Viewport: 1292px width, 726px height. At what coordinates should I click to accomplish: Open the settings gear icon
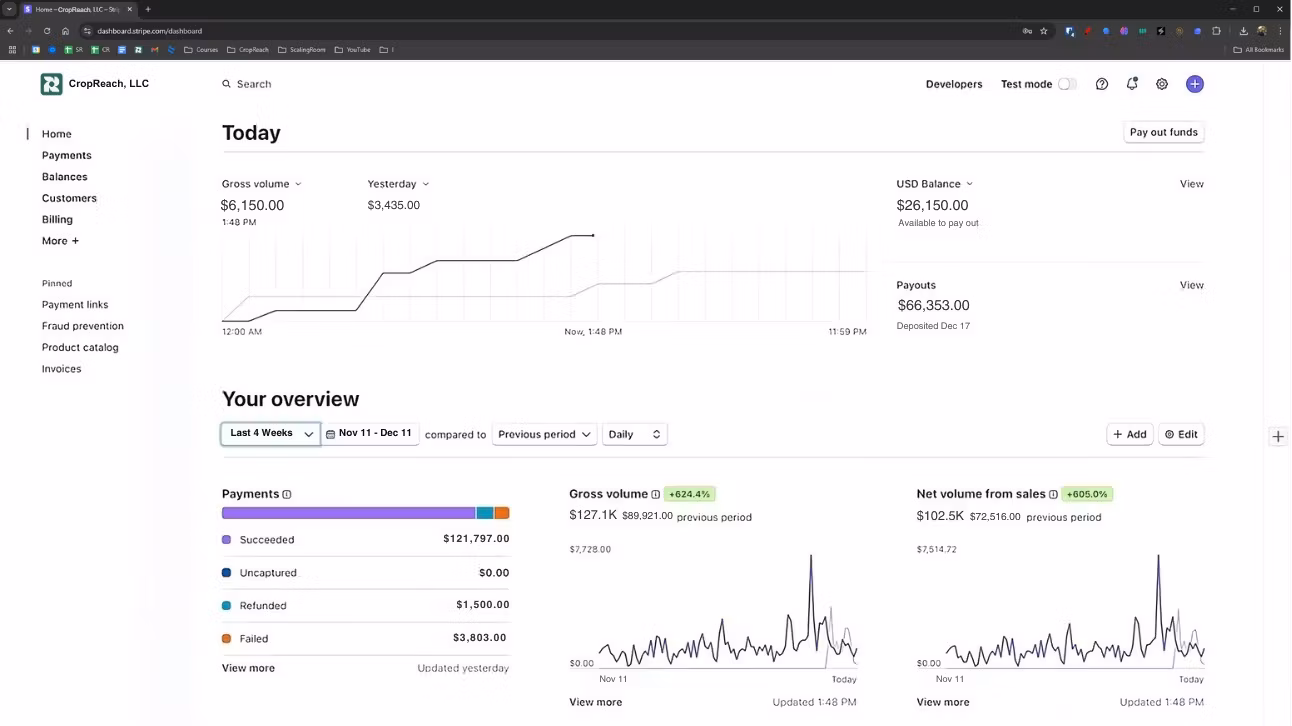click(1162, 84)
